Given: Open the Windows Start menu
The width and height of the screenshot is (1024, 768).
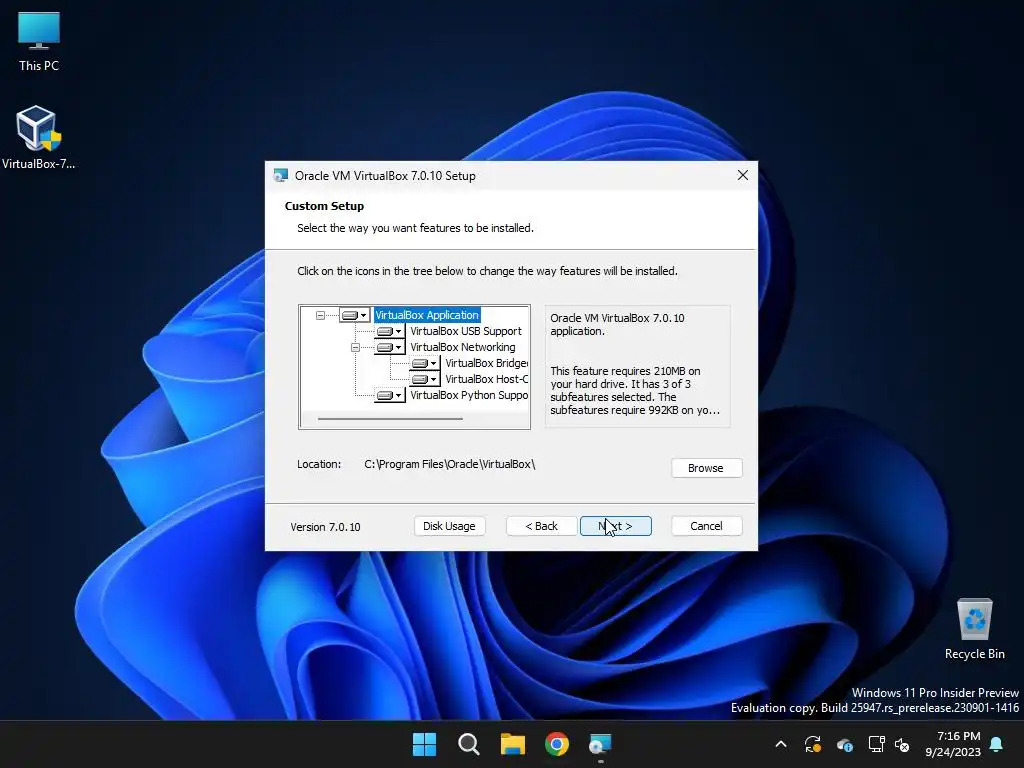Looking at the screenshot, I should click(424, 744).
